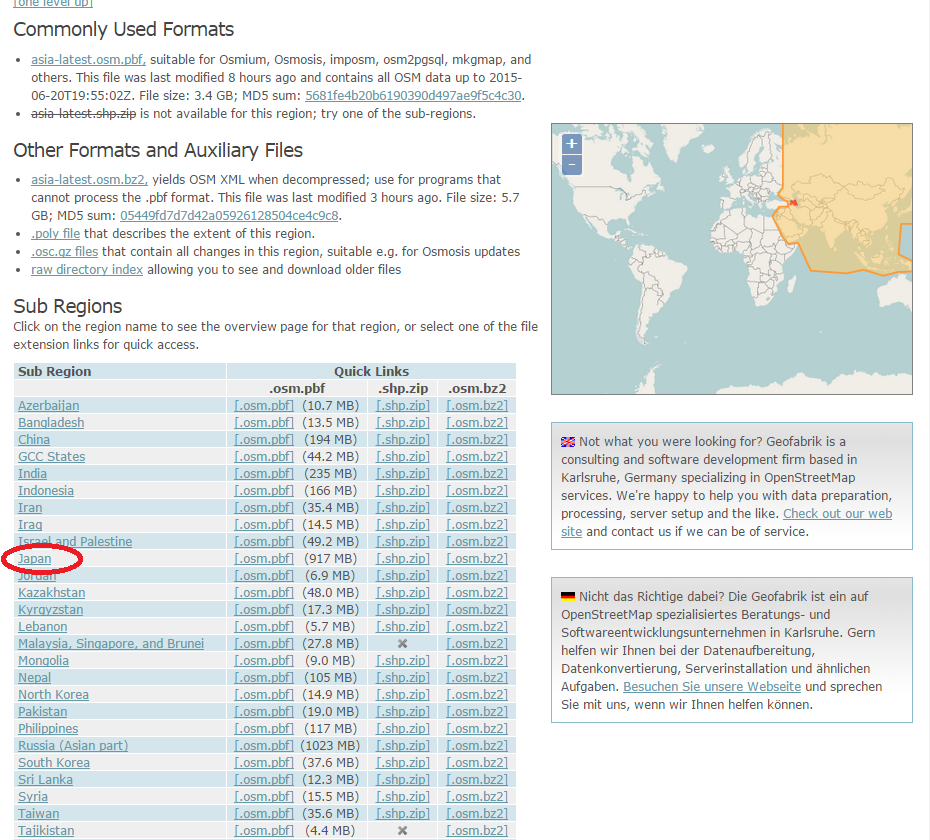The image size is (930, 840).
Task: Open the China sub region page
Action: click(33, 439)
